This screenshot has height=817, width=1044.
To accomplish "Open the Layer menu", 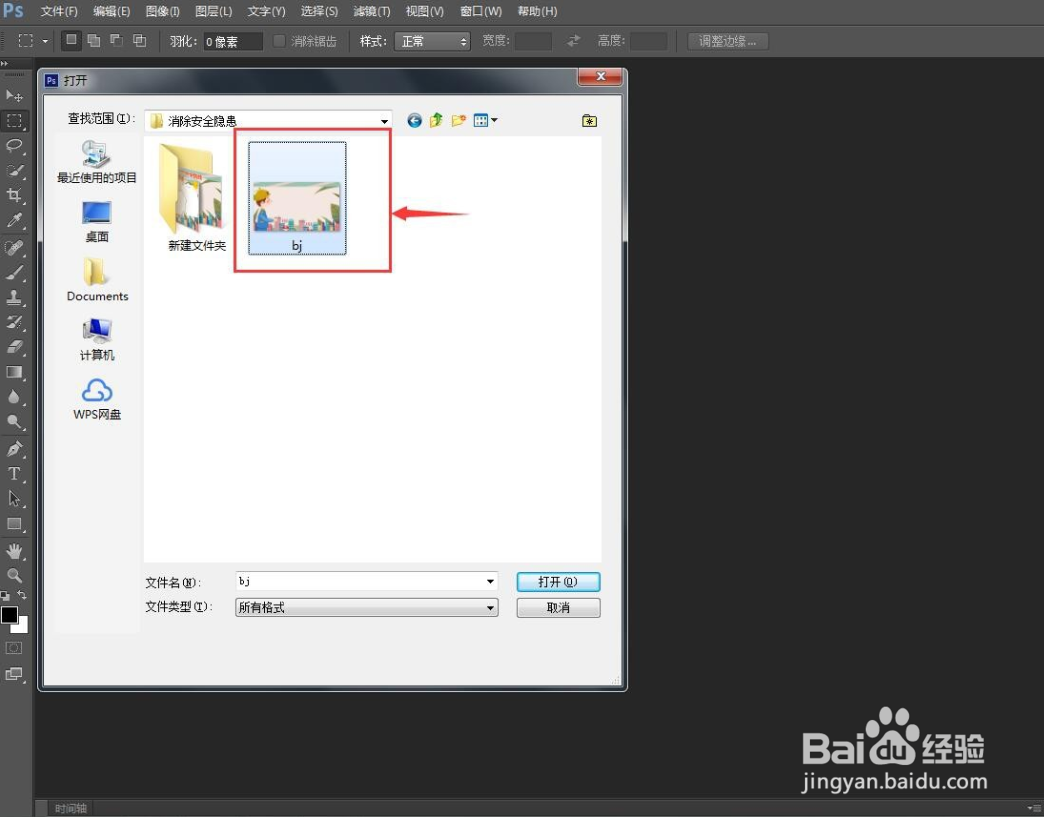I will [x=214, y=11].
